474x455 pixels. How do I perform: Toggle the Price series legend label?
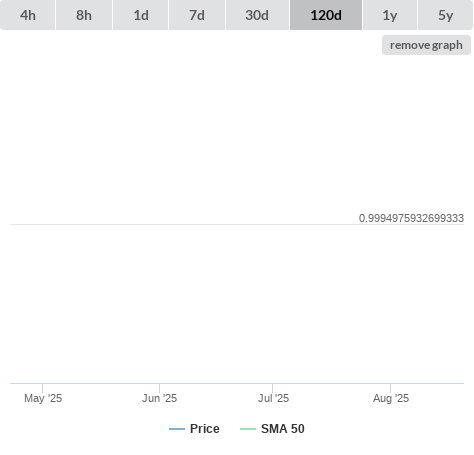click(x=205, y=429)
